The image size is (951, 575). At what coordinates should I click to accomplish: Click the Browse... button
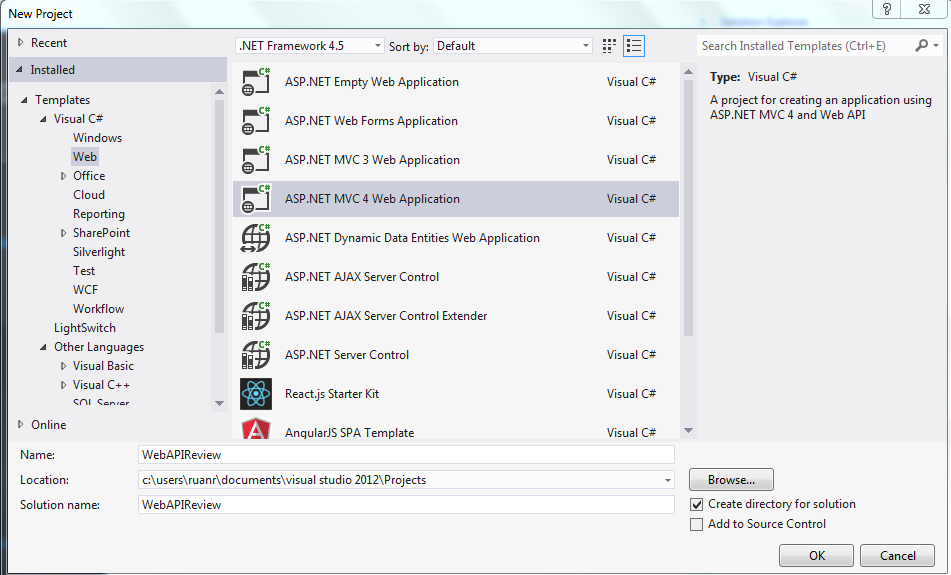click(x=731, y=480)
